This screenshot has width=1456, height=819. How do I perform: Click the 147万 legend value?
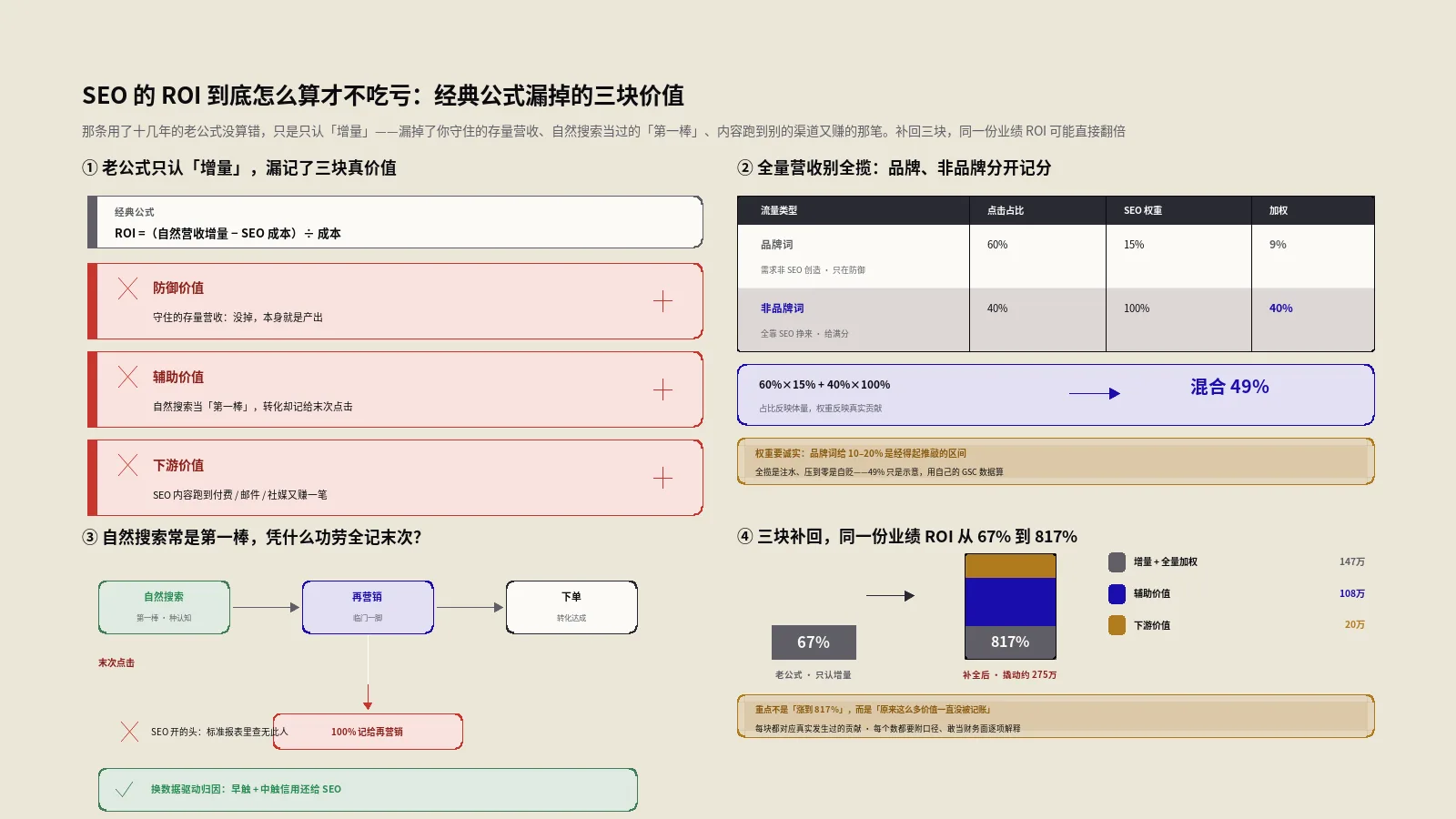[1352, 562]
